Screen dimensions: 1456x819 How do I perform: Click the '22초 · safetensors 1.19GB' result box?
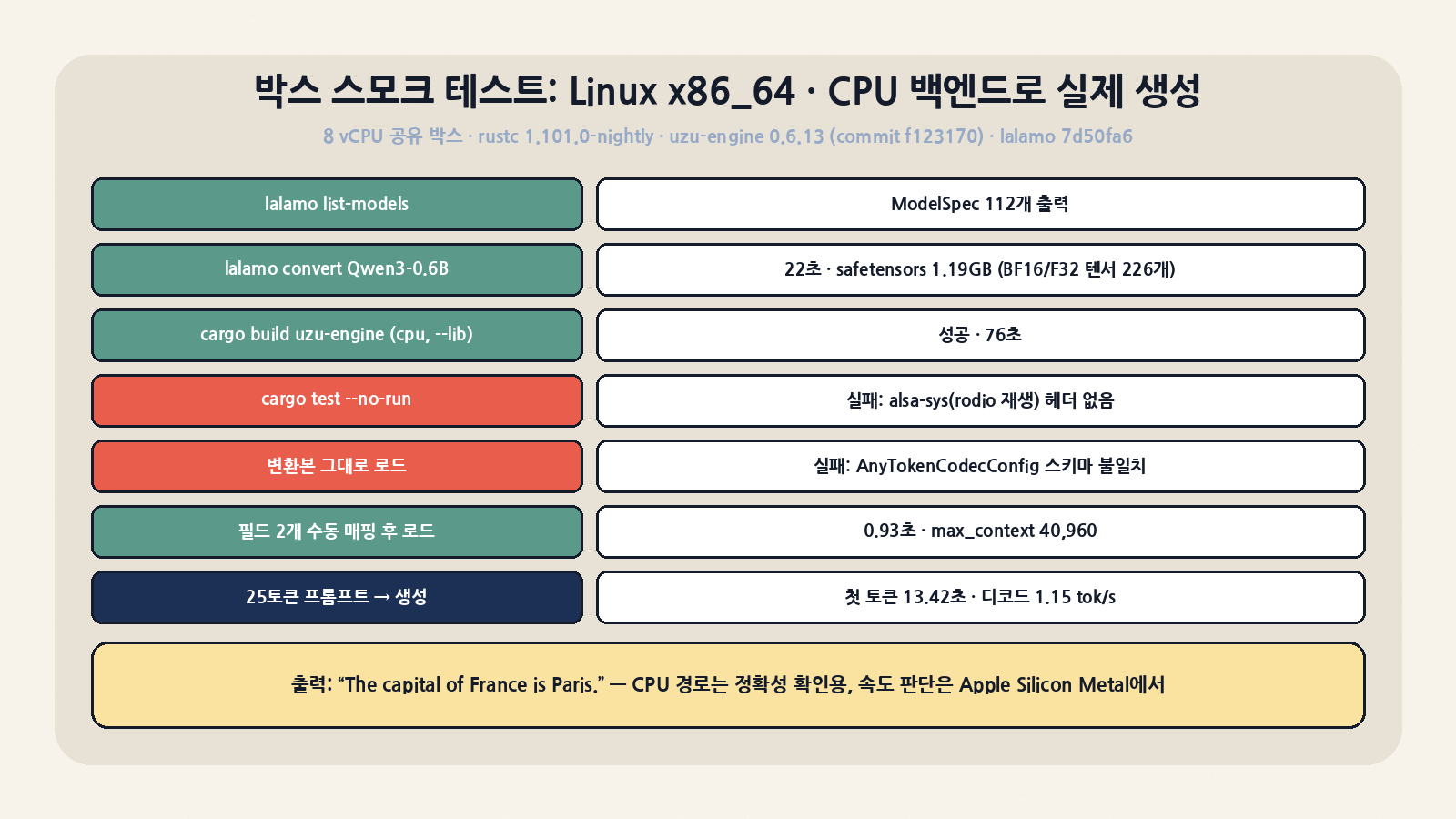tap(980, 269)
